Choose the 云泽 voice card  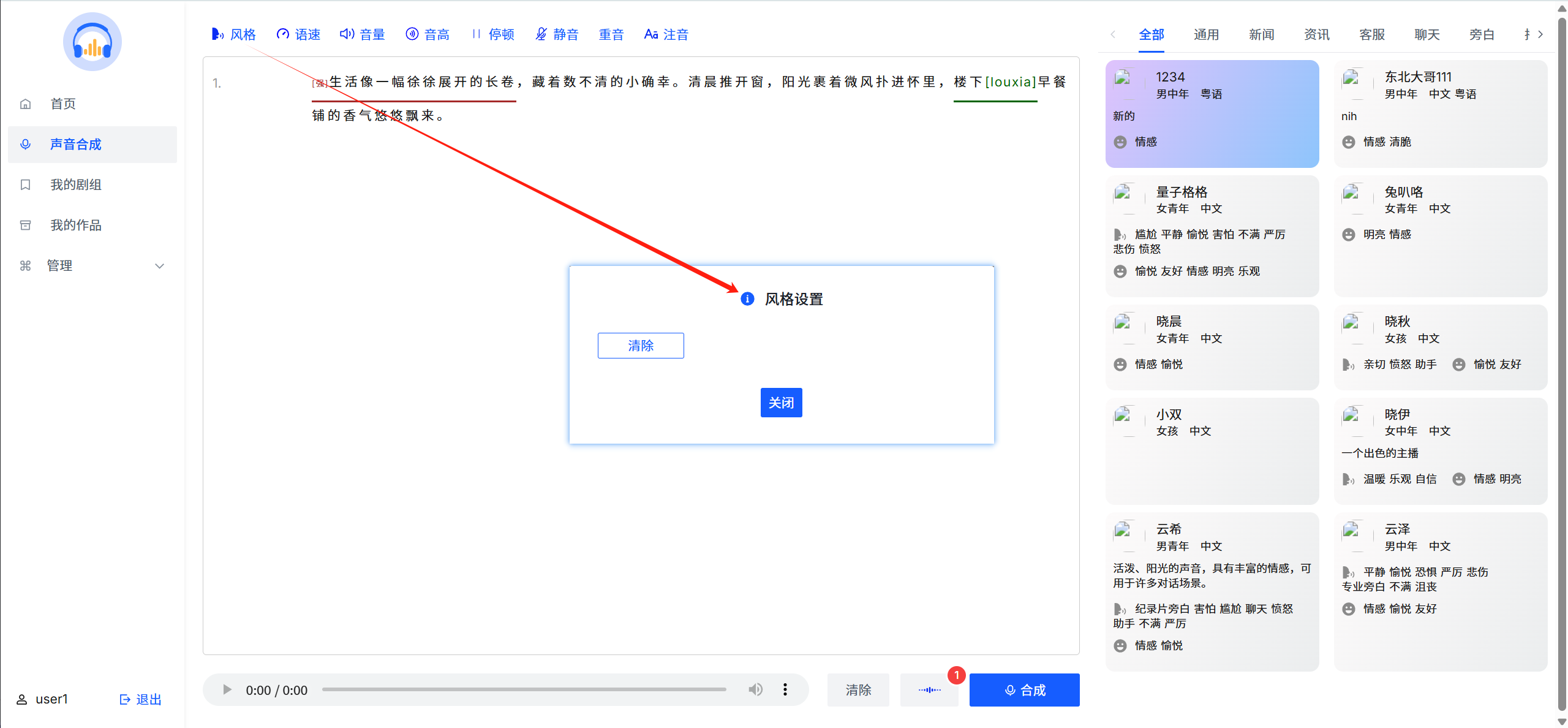coord(1441,592)
